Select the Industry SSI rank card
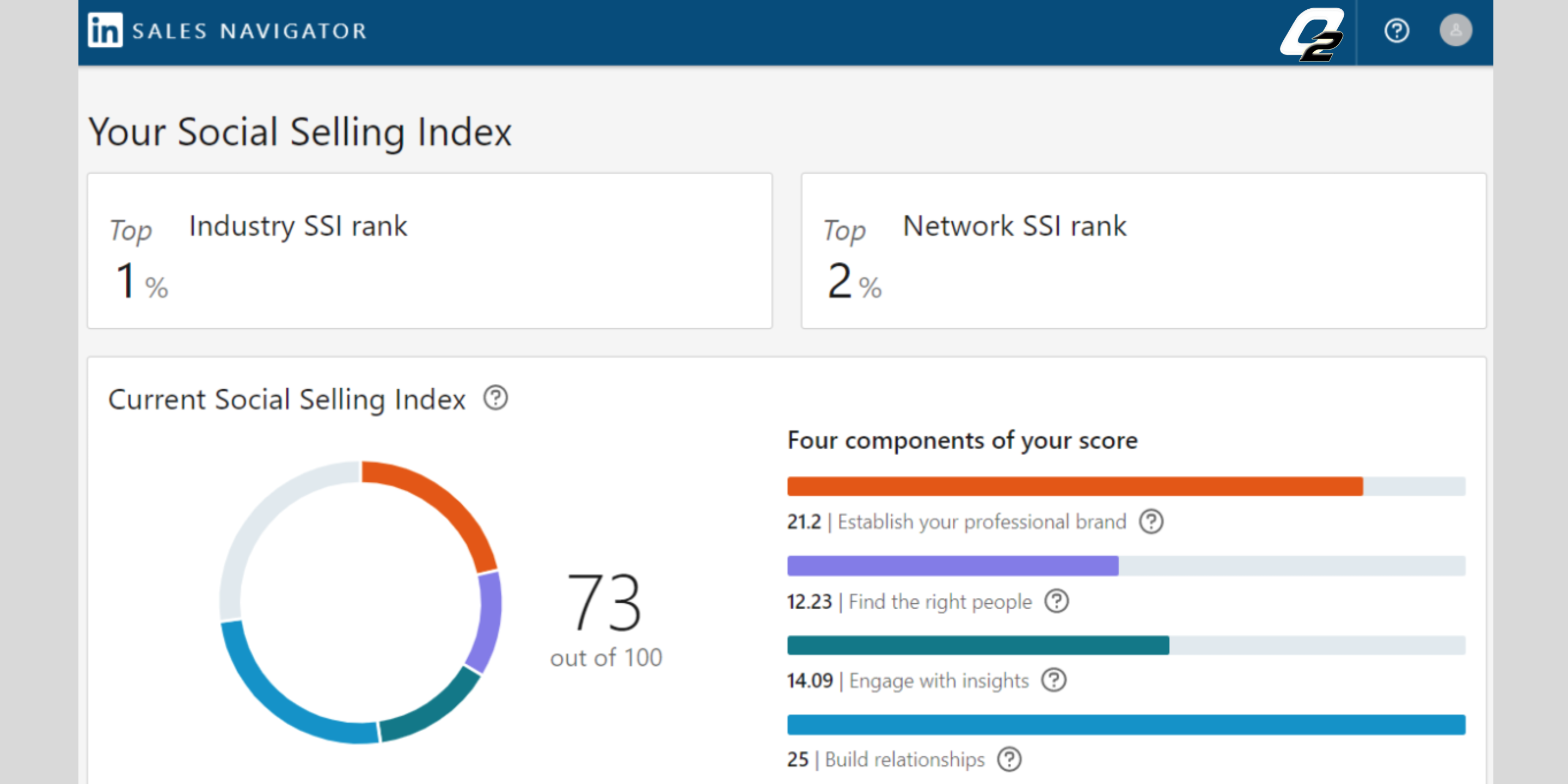 pos(430,251)
